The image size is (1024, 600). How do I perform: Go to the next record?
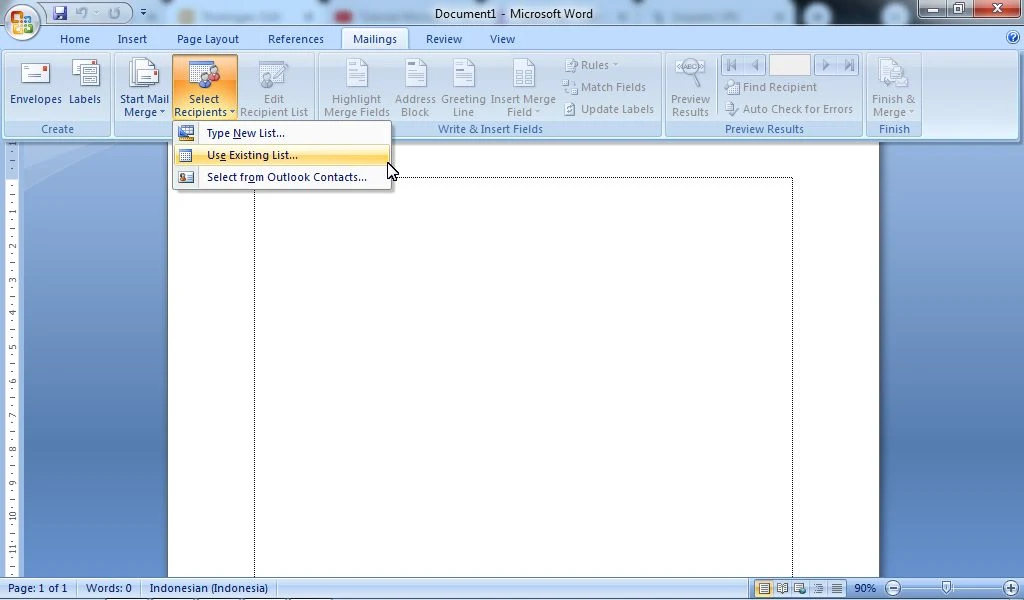[825, 65]
